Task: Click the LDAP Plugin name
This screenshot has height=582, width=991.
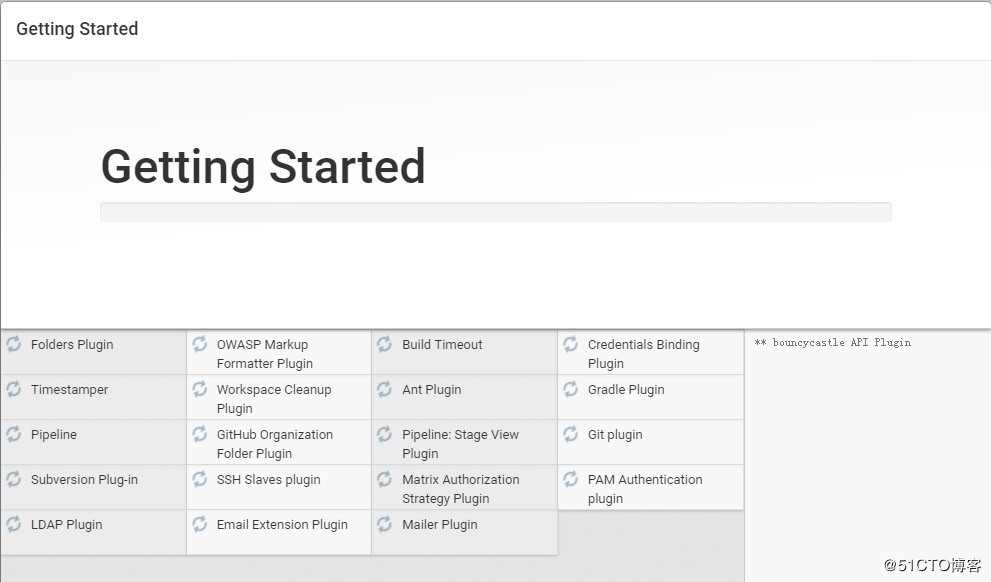Action: 66,524
